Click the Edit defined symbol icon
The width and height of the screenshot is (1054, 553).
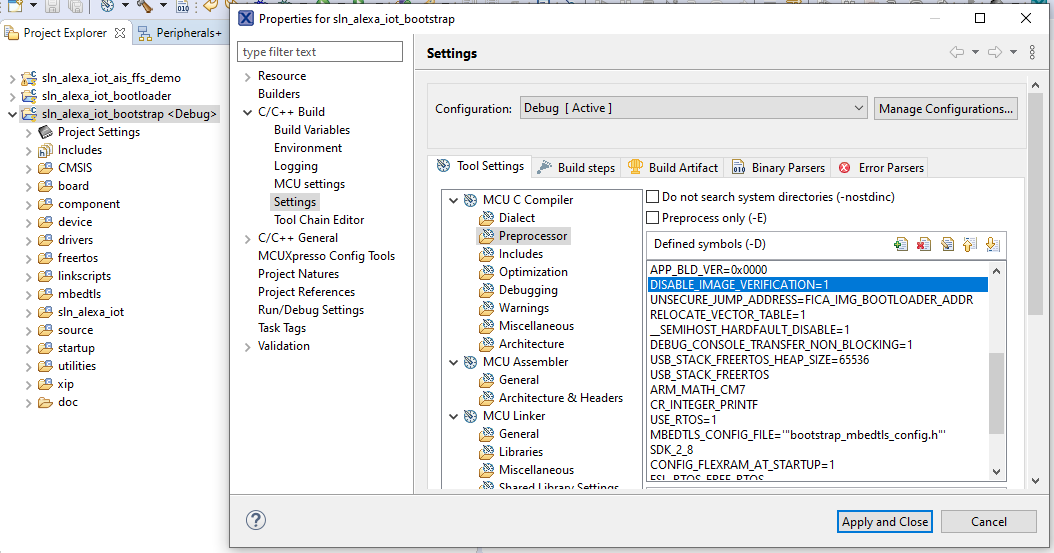pyautogui.click(x=947, y=244)
